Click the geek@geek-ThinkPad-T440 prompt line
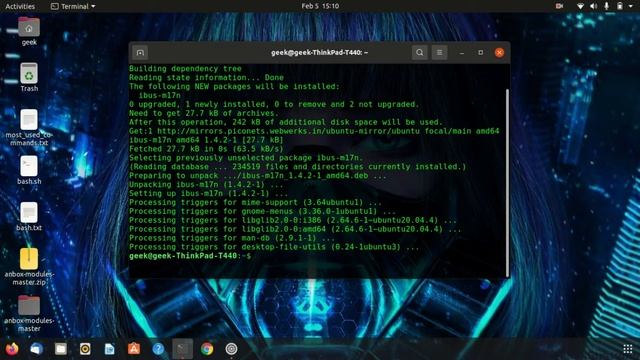The image size is (640, 360). 190,256
